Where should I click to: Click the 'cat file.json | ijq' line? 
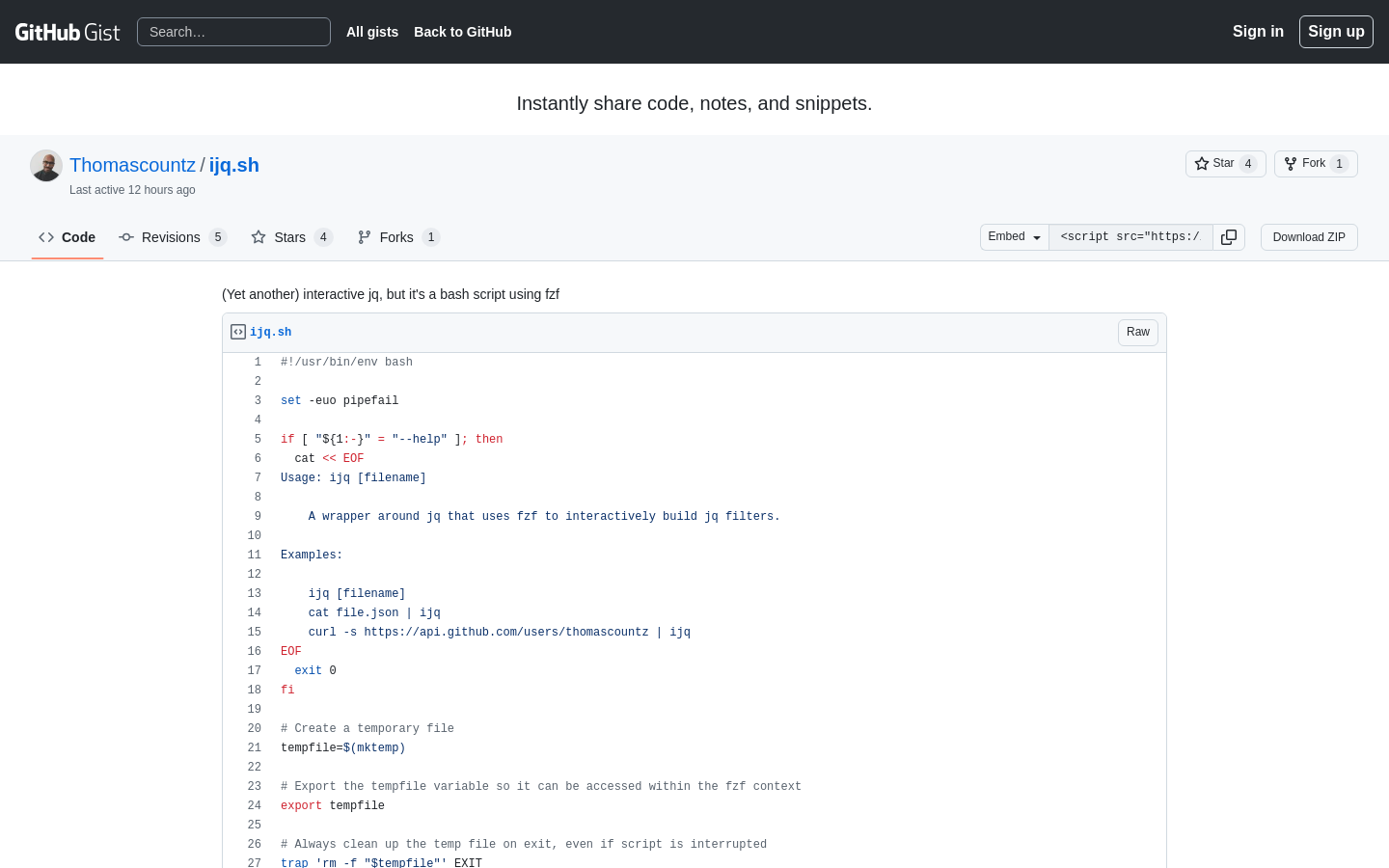[374, 613]
